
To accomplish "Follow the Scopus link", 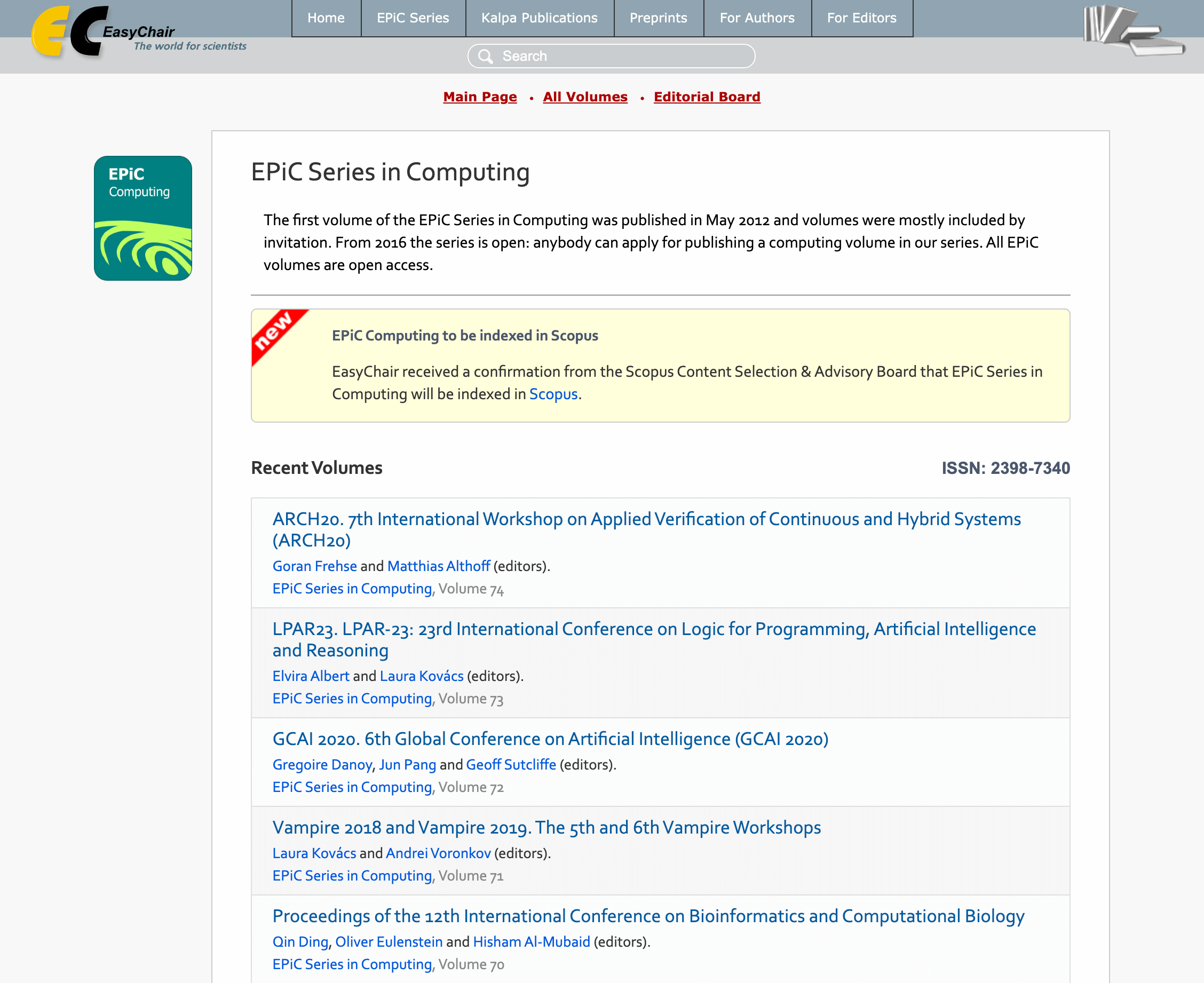I will click(553, 394).
